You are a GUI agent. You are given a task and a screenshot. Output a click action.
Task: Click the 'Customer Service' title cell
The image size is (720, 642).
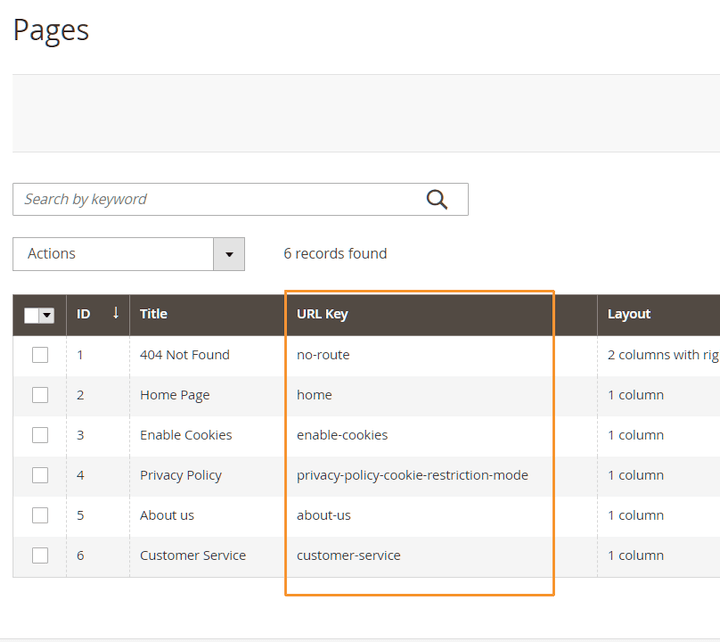193,556
